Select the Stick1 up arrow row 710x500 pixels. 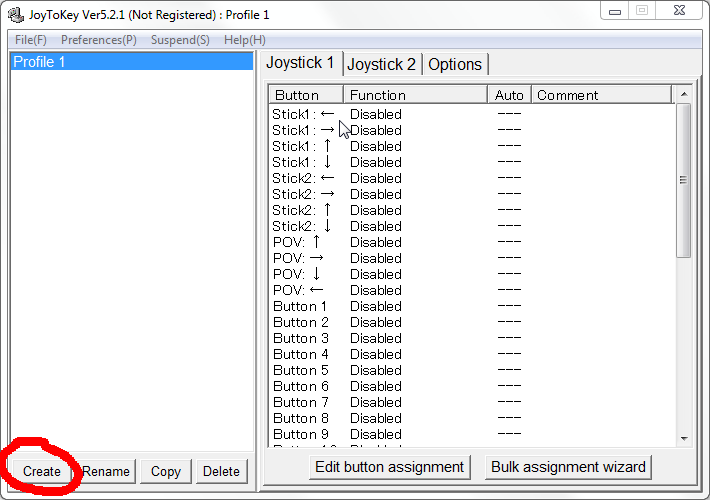(x=471, y=146)
